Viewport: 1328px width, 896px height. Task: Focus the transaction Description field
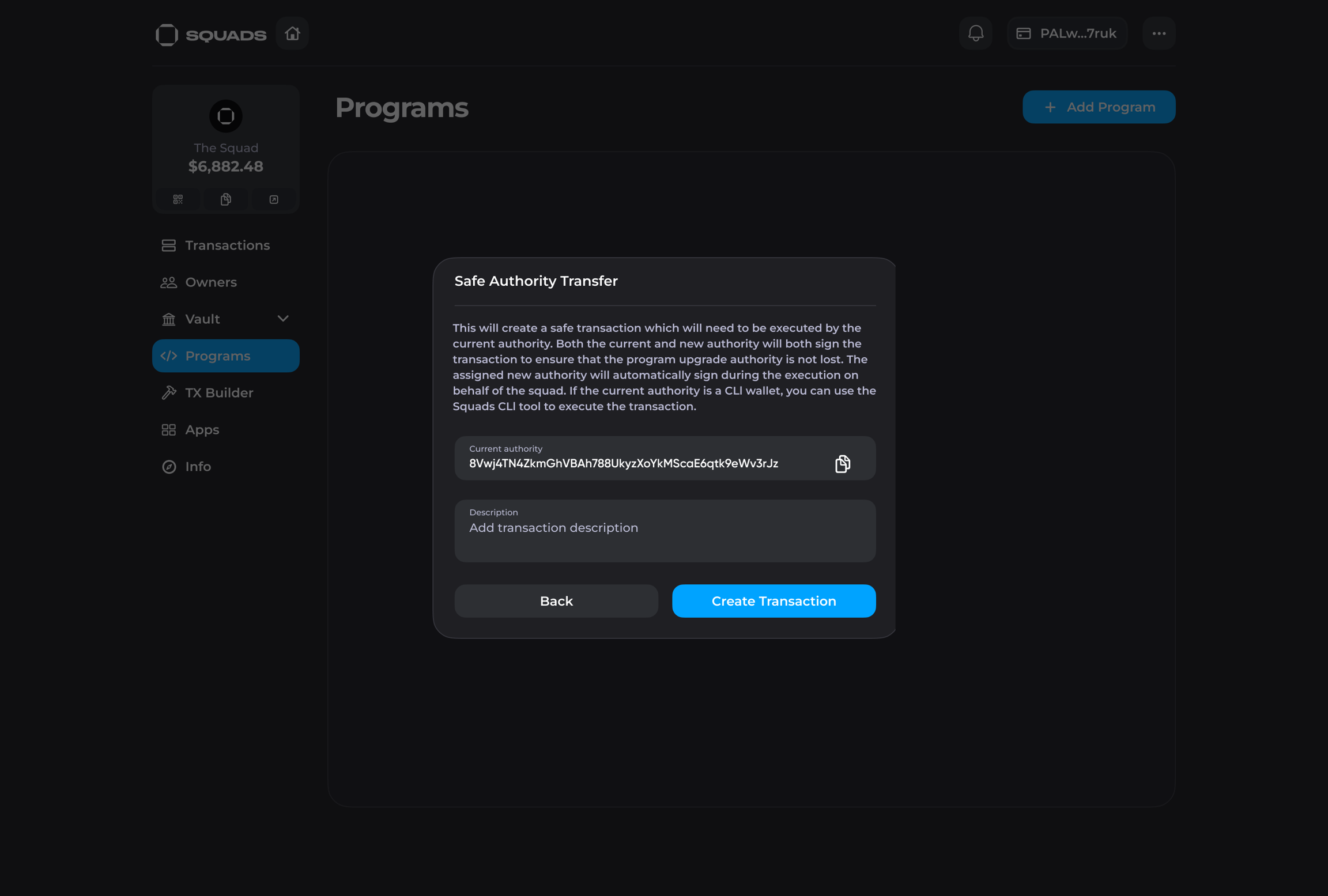click(665, 536)
